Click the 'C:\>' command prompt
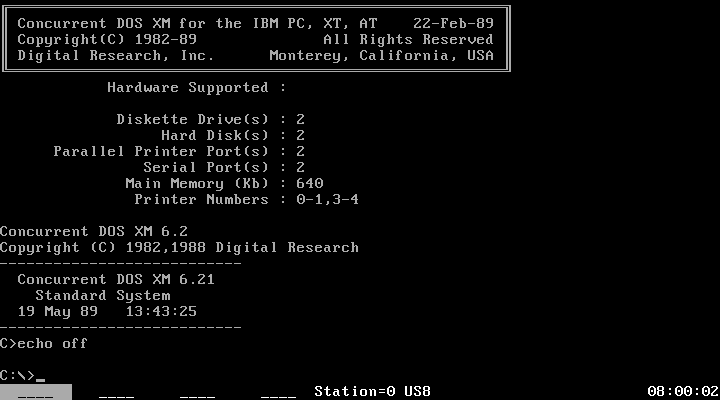The width and height of the screenshot is (720, 400). (17, 376)
